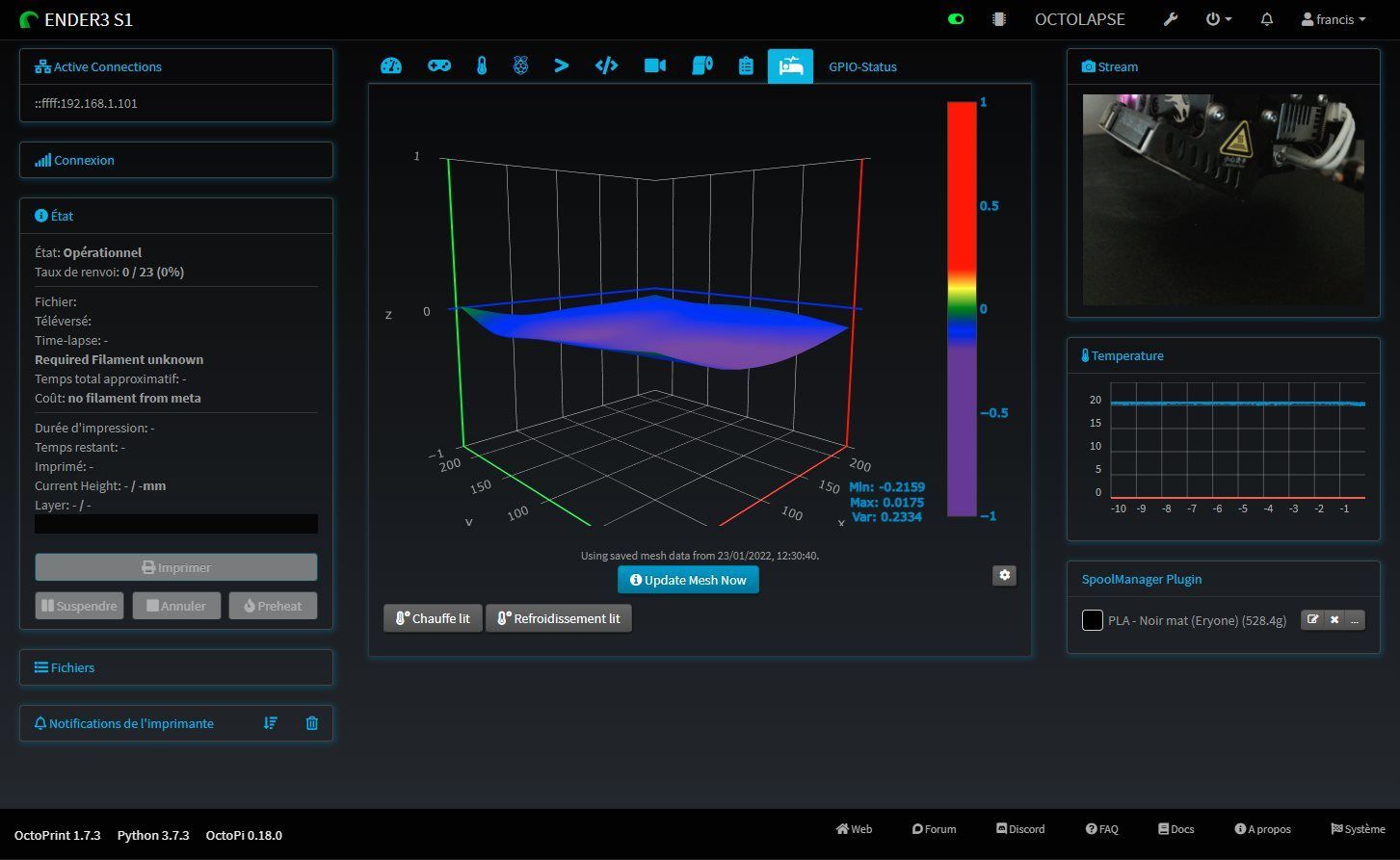
Task: Click the Imprimer button
Action: (x=176, y=567)
